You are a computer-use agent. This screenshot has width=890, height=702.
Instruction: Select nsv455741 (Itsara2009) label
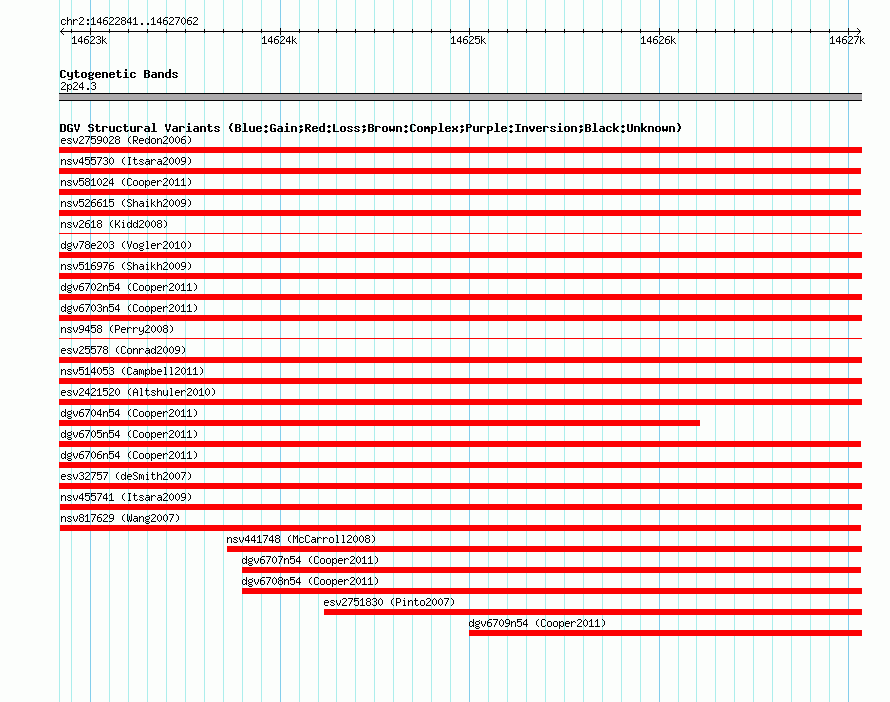(x=126, y=497)
